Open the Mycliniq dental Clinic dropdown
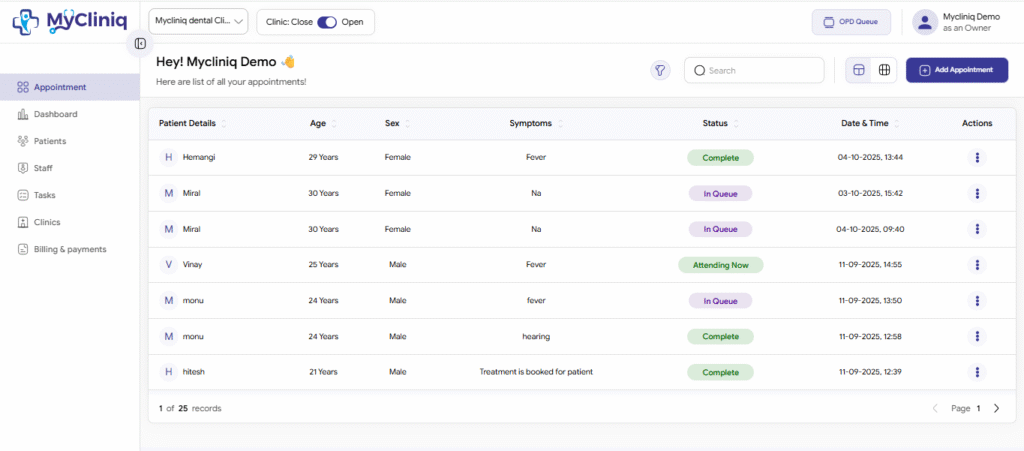Viewport: 1024px width, 451px height. (198, 21)
